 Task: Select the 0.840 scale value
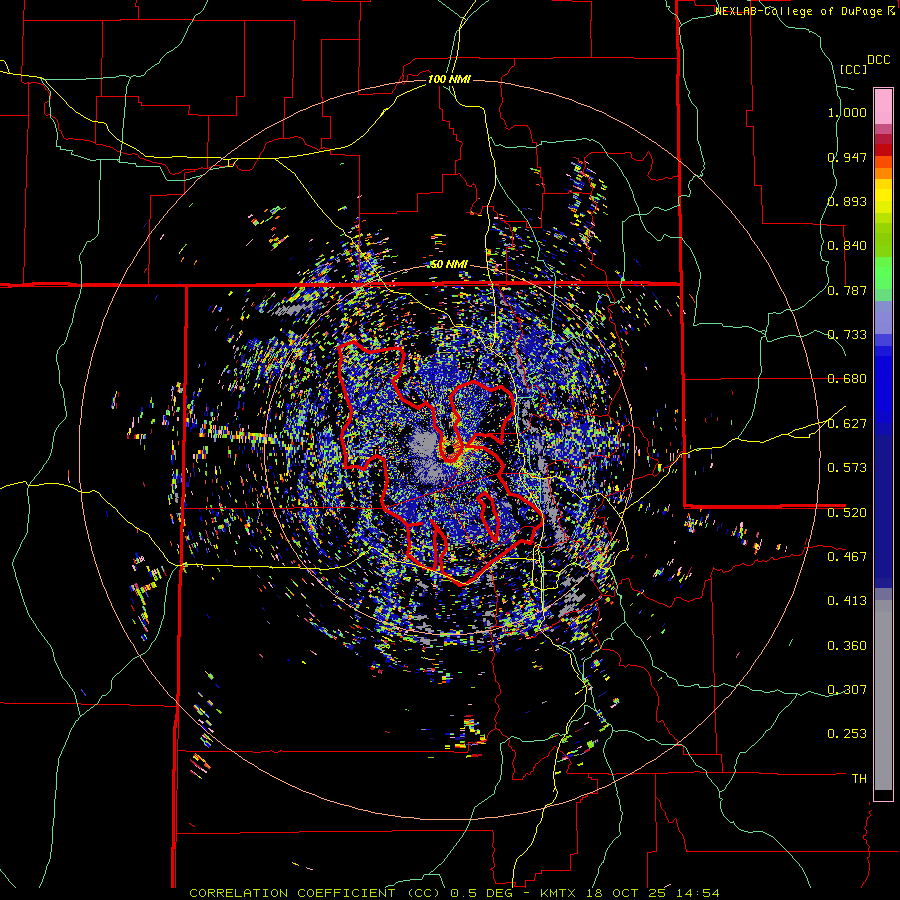pyautogui.click(x=847, y=246)
